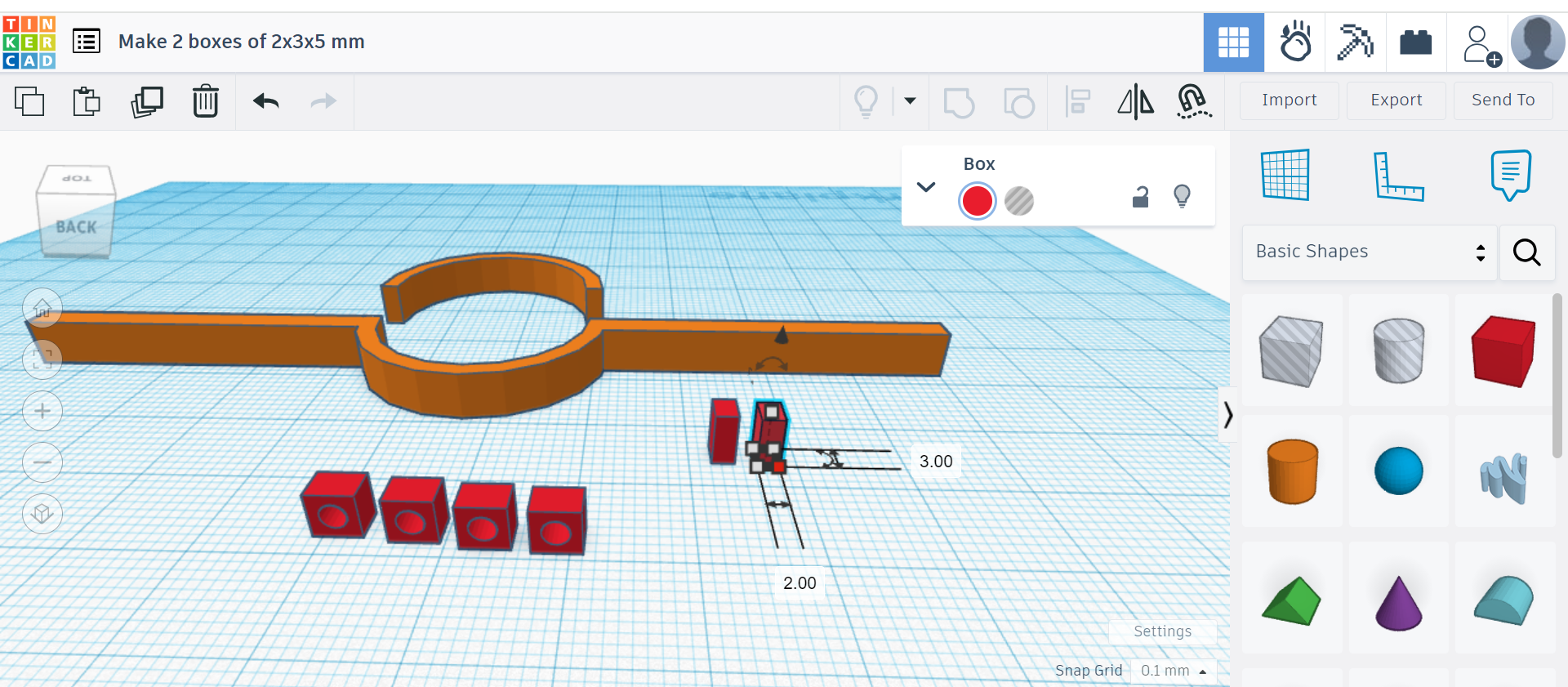This screenshot has width=1568, height=687.
Task: Set the box to Hole
Action: point(1019,201)
